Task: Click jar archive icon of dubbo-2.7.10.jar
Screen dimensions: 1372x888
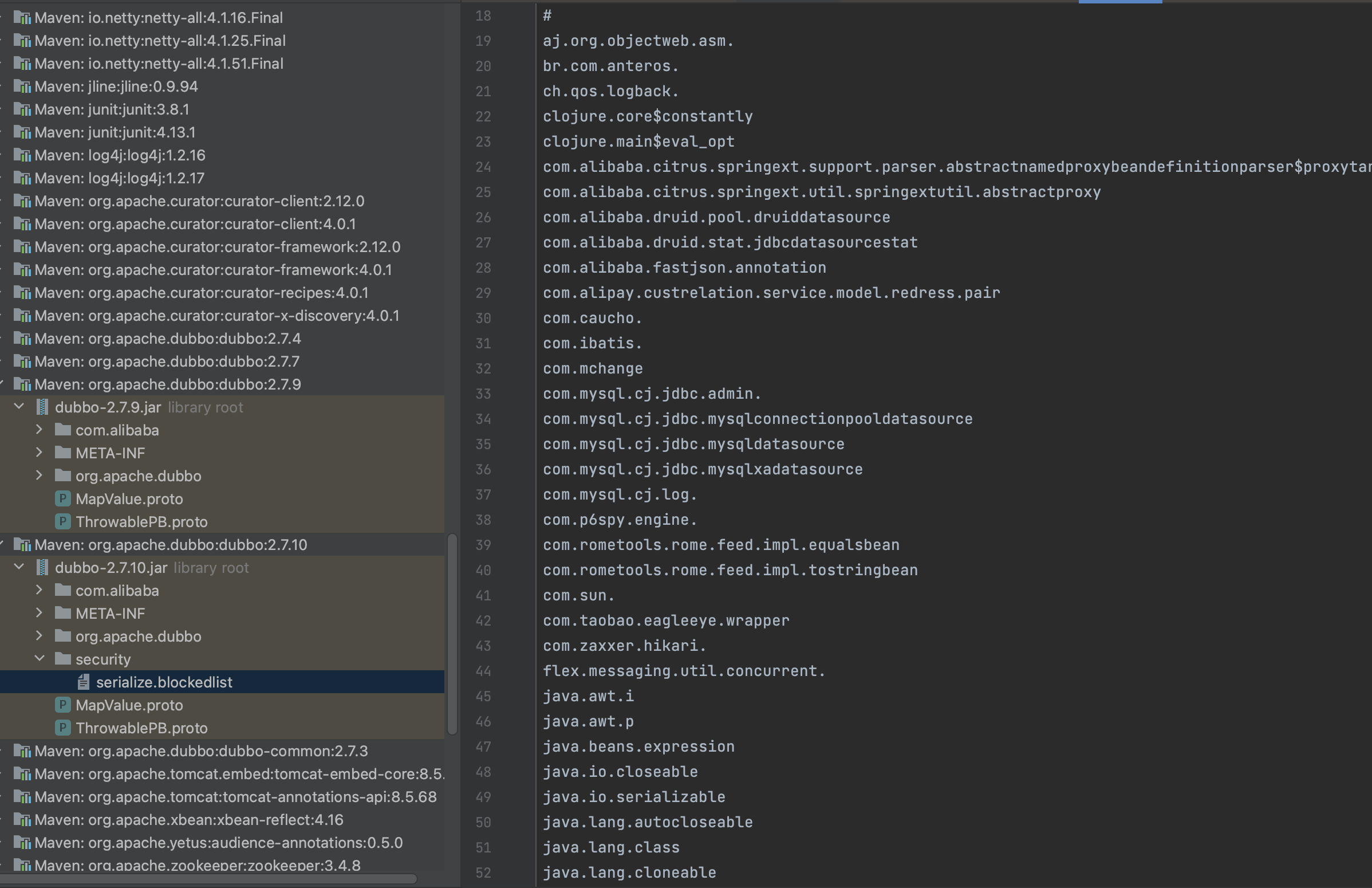Action: [x=42, y=568]
